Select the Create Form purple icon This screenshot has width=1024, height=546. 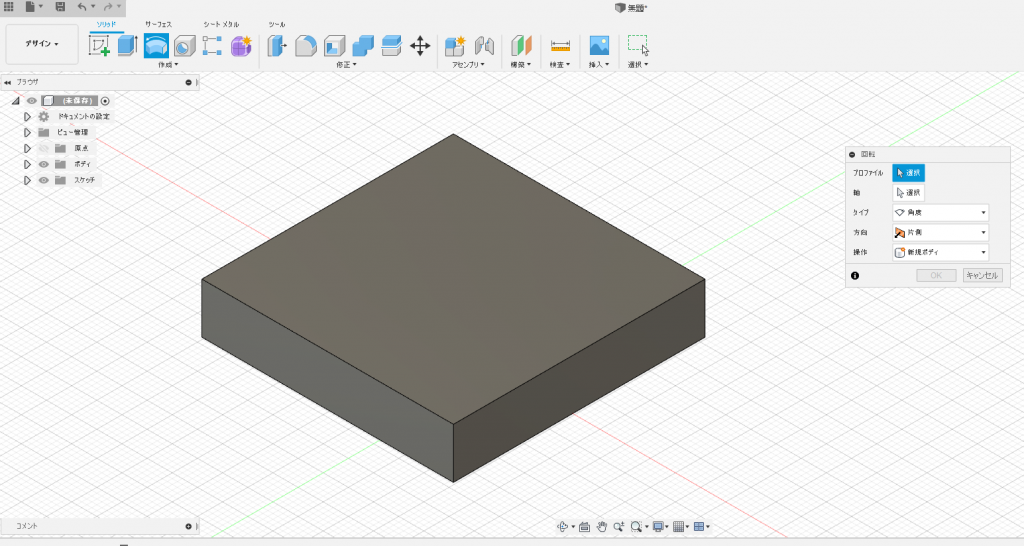coord(241,46)
